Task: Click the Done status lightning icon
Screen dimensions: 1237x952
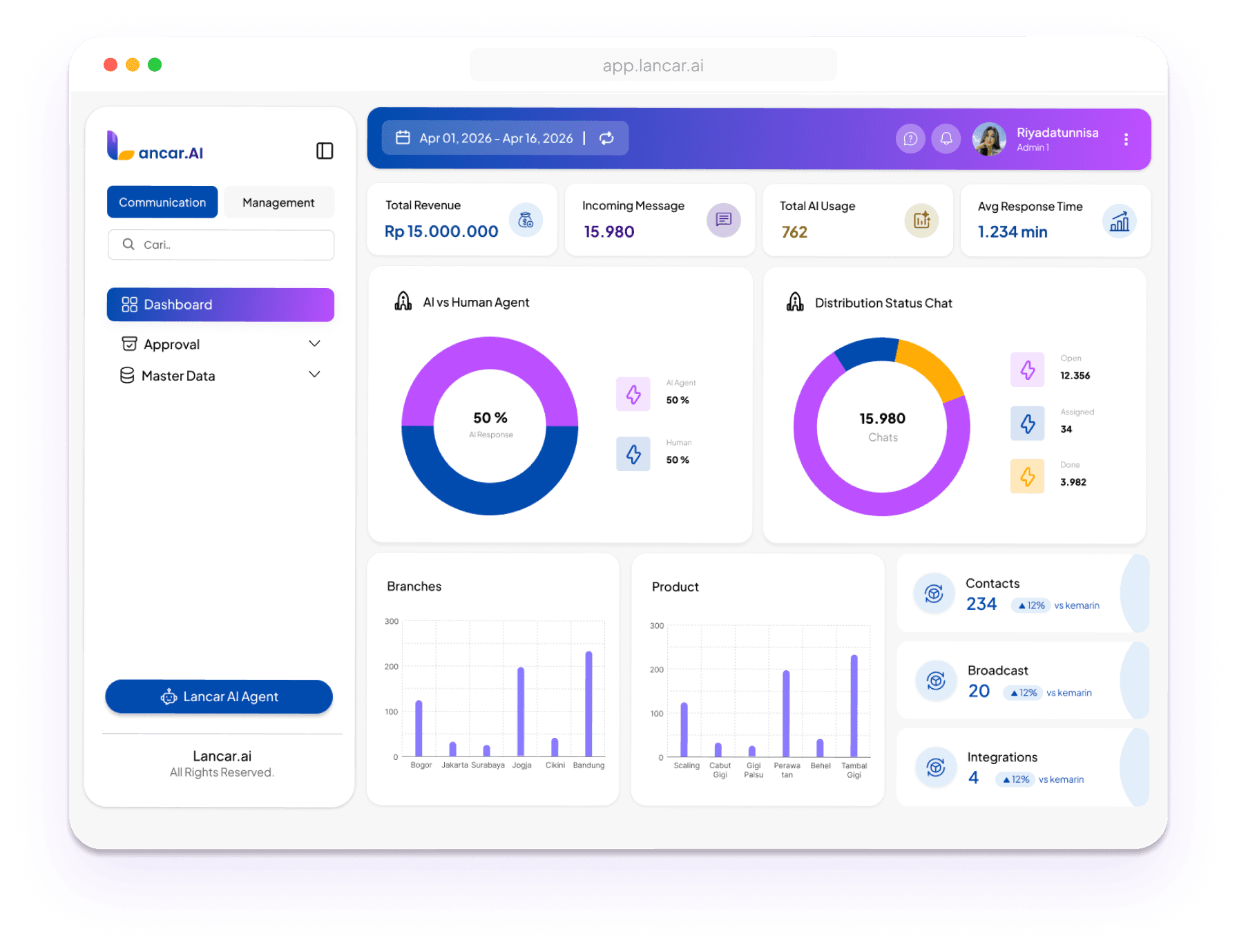Action: tap(1028, 476)
